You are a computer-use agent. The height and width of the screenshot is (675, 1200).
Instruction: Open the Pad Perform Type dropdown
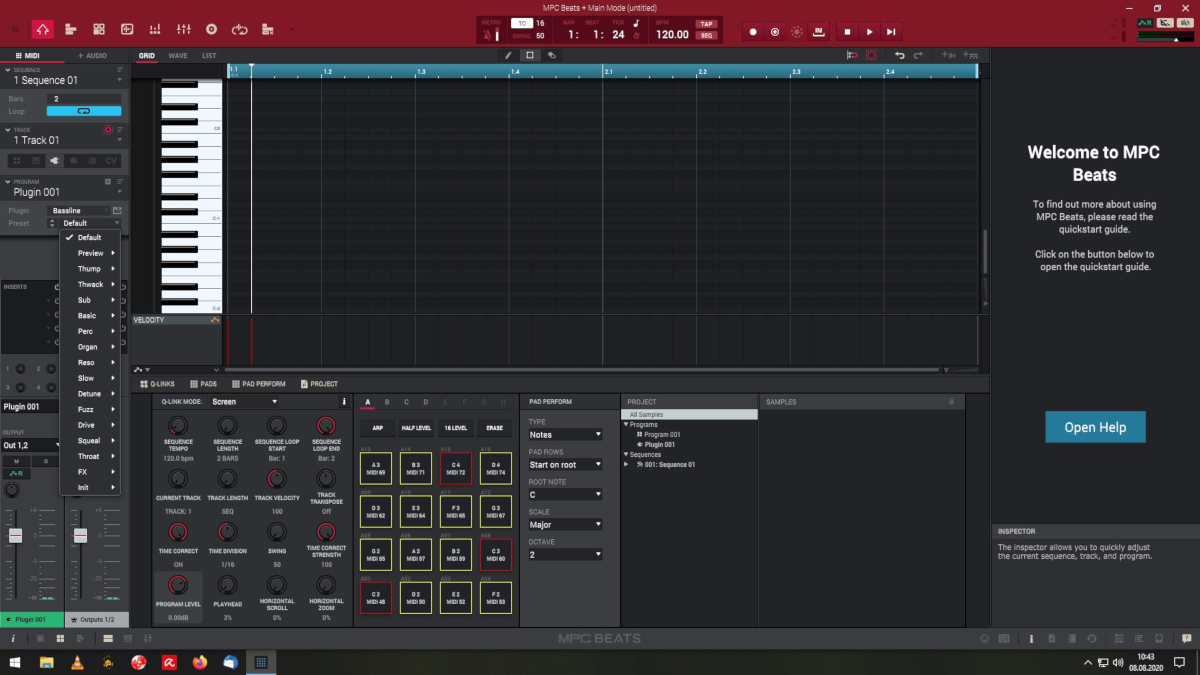tap(565, 435)
